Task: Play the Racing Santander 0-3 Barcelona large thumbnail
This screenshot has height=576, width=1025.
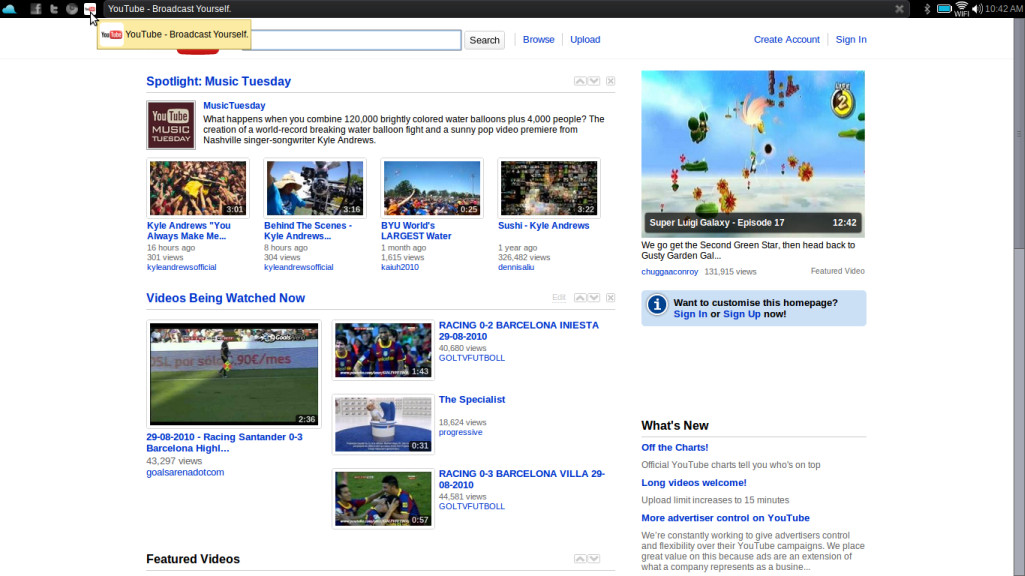Action: pyautogui.click(x=234, y=374)
